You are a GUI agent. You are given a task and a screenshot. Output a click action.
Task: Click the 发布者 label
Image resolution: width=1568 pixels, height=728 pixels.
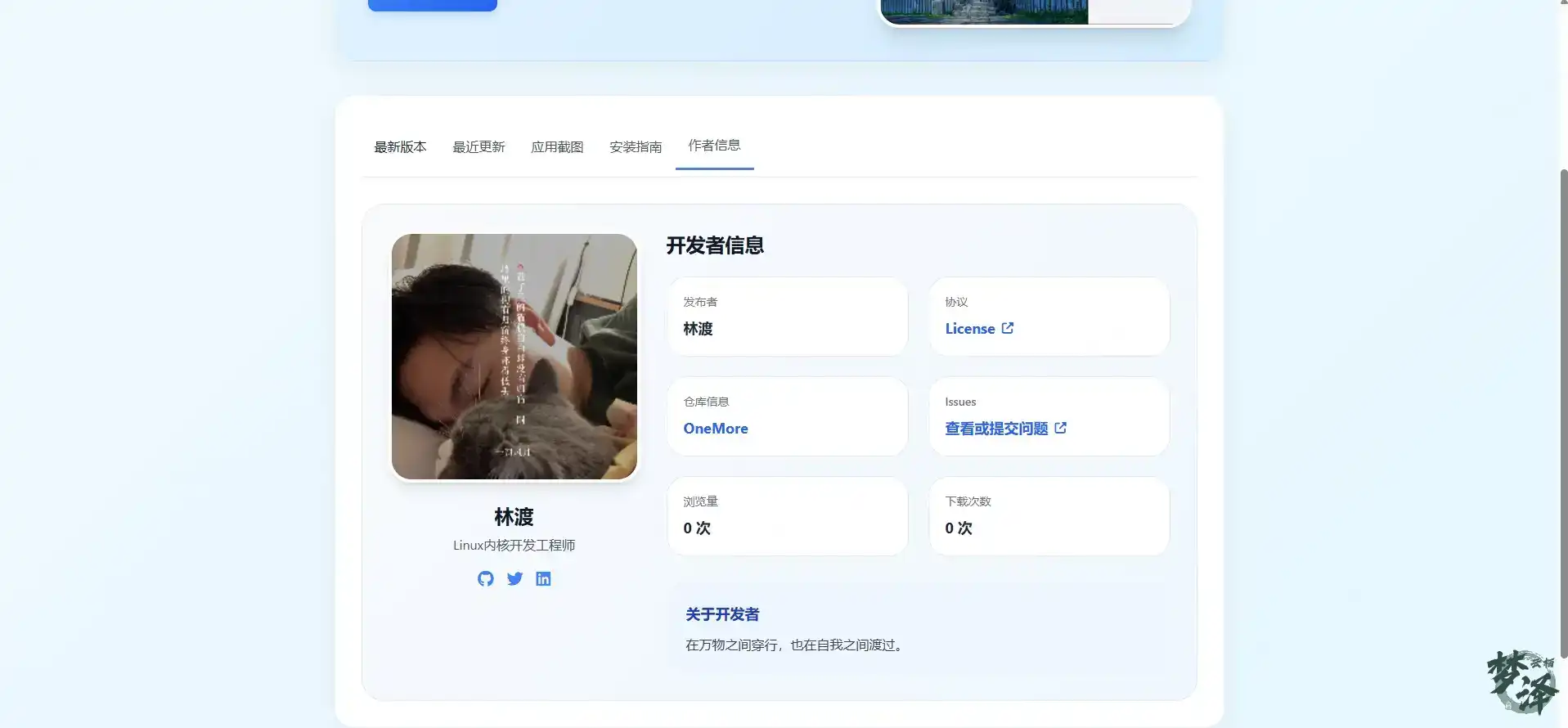(x=700, y=302)
